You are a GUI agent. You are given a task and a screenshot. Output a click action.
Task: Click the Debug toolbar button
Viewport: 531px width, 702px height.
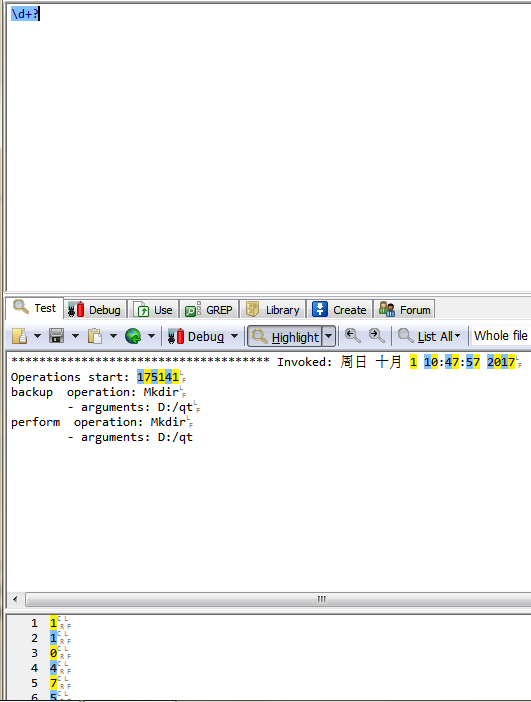click(x=196, y=336)
